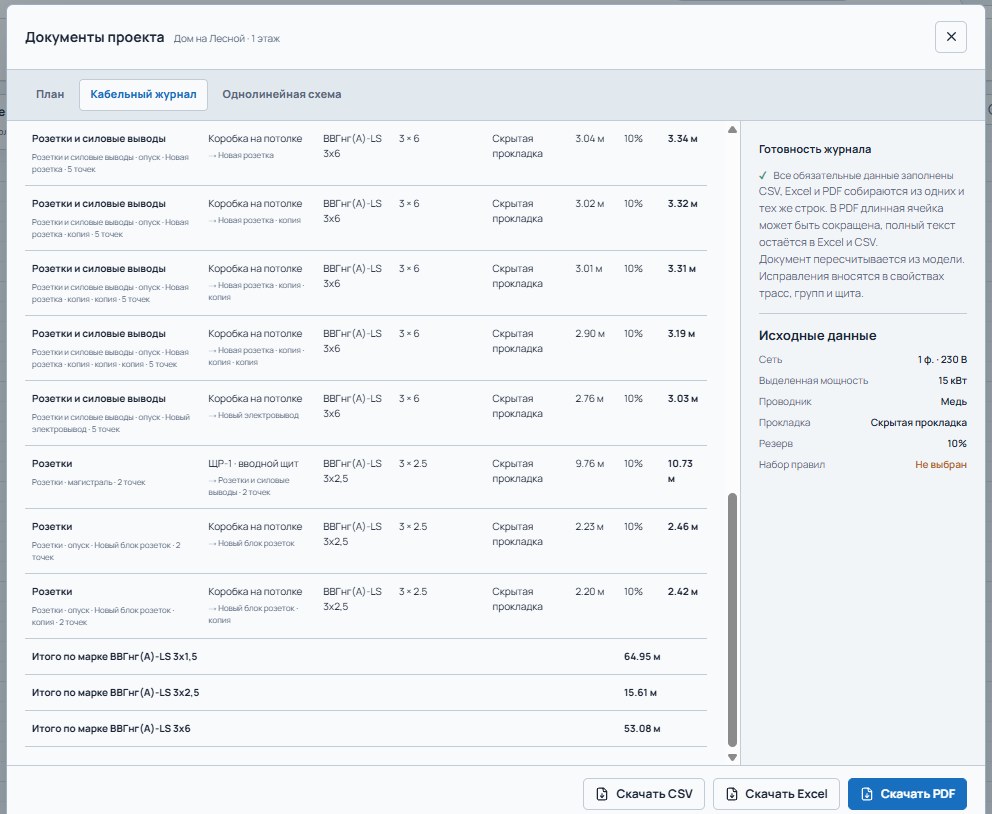Click the file icon in Скачать PDF

pyautogui.click(x=867, y=794)
